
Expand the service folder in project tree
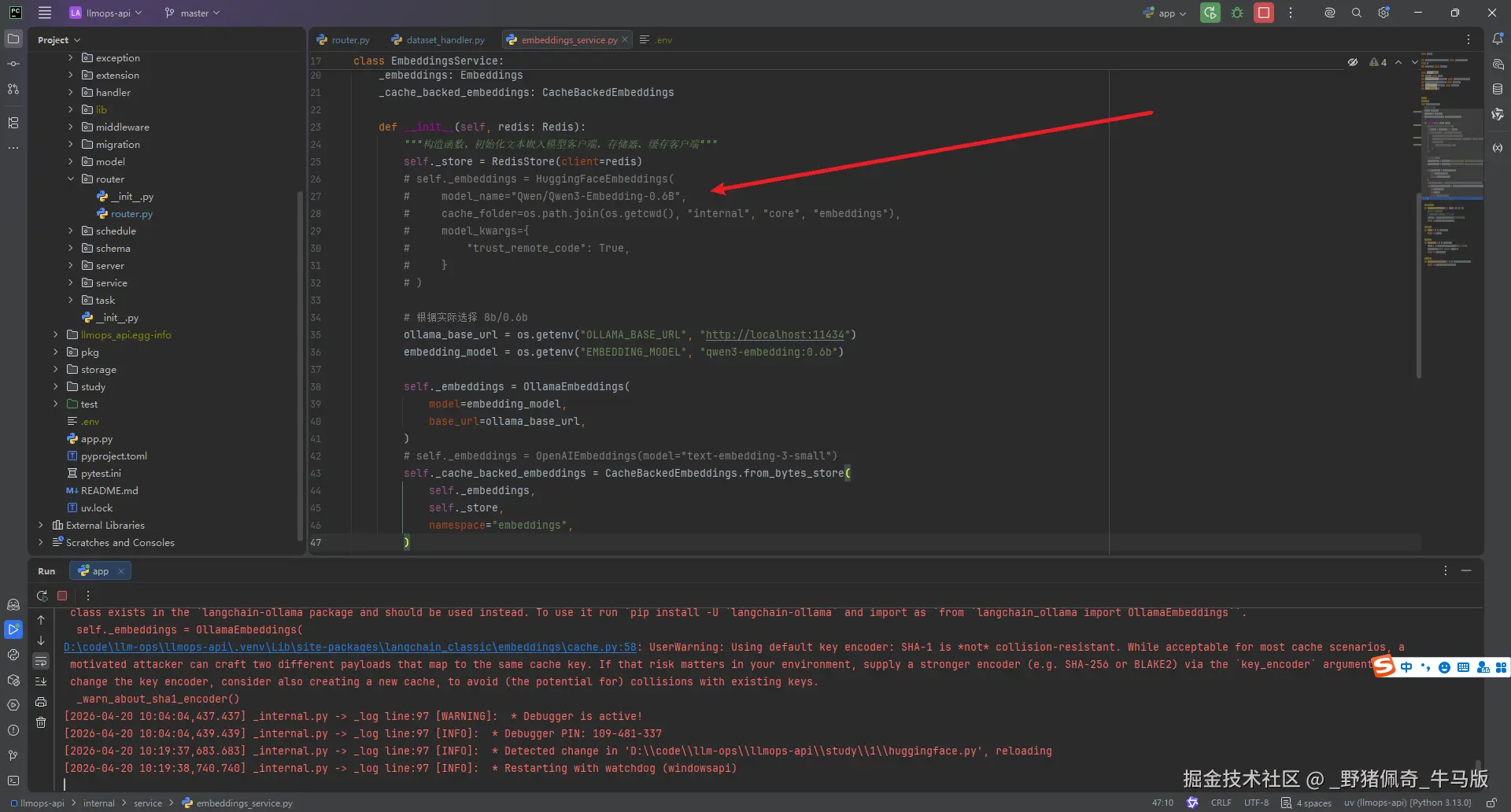point(70,283)
